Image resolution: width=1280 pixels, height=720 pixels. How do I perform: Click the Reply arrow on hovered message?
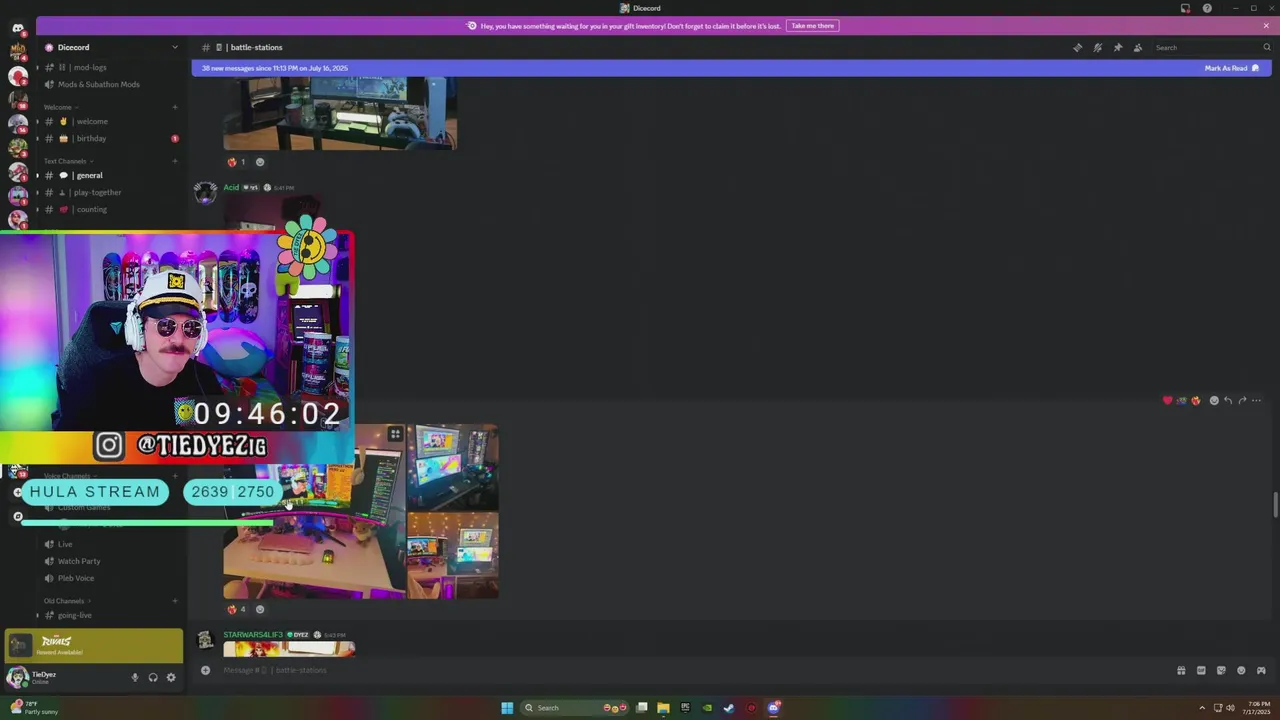coord(1228,400)
